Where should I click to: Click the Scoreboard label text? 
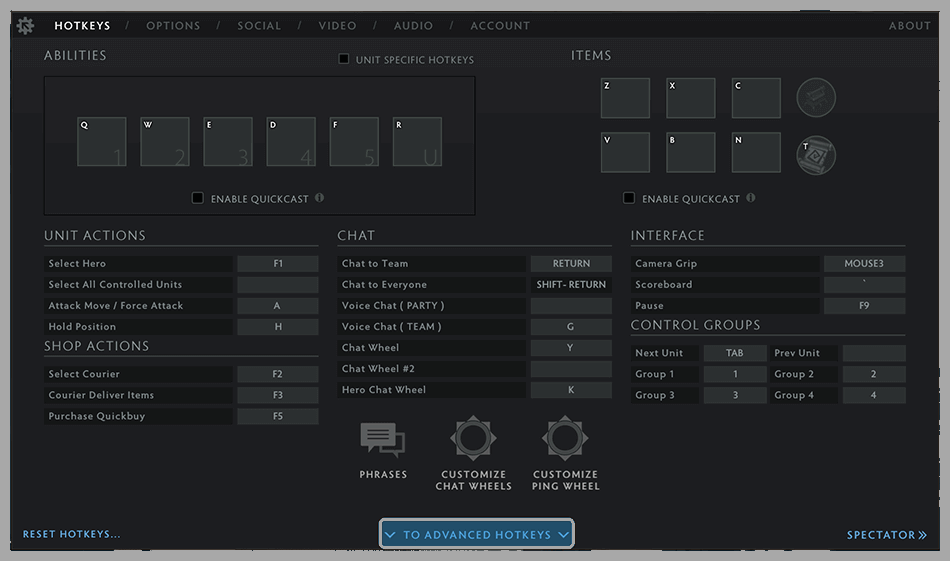(x=663, y=285)
